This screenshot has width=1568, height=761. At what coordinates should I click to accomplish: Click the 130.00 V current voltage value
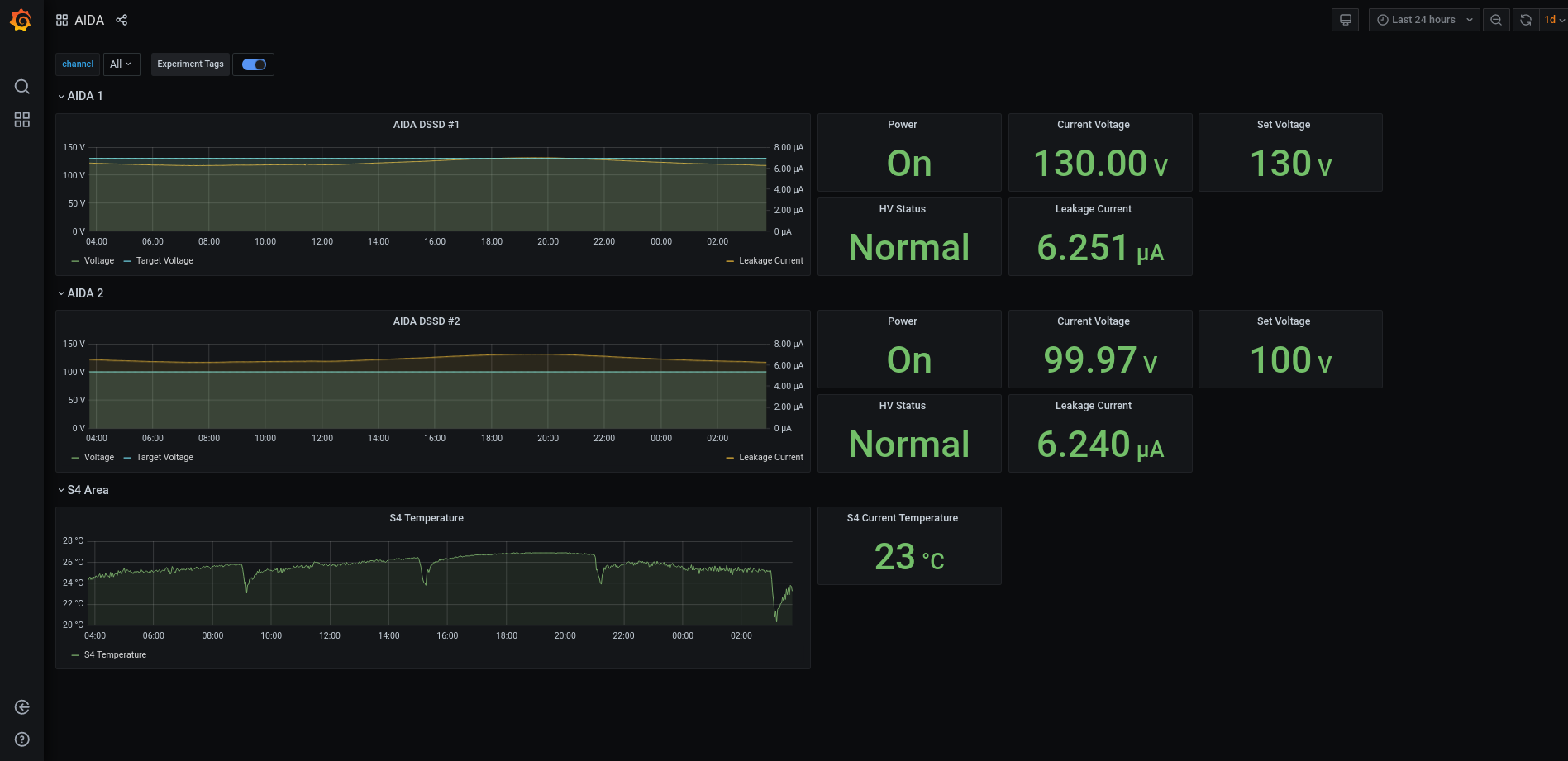click(x=1100, y=164)
